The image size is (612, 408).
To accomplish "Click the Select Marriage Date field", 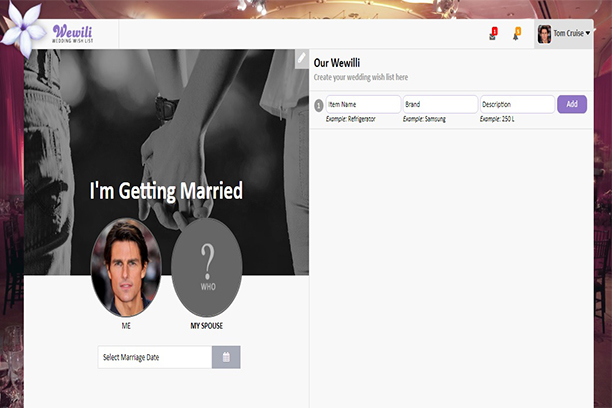I will 155,357.
